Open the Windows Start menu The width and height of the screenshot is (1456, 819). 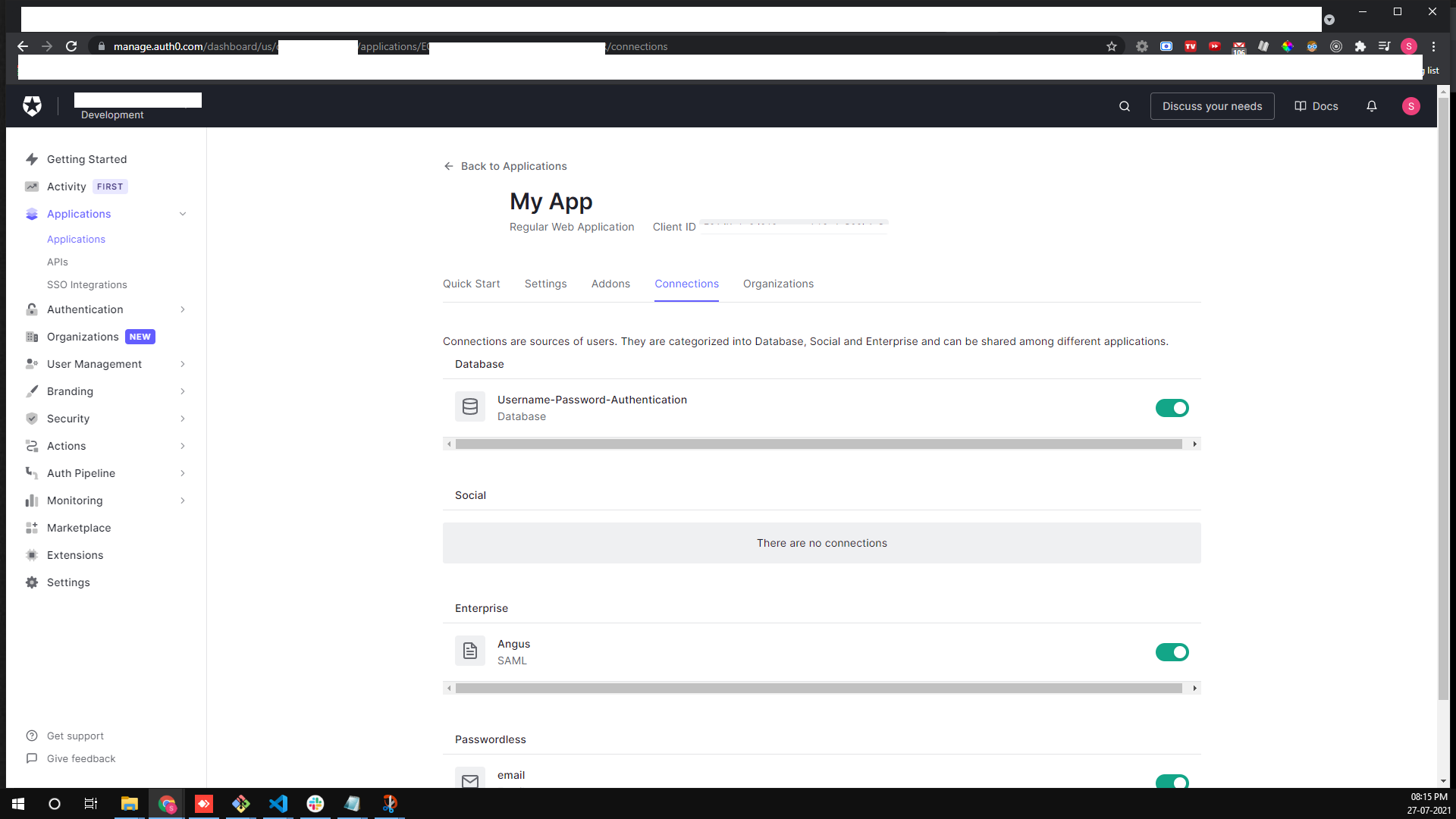18,804
